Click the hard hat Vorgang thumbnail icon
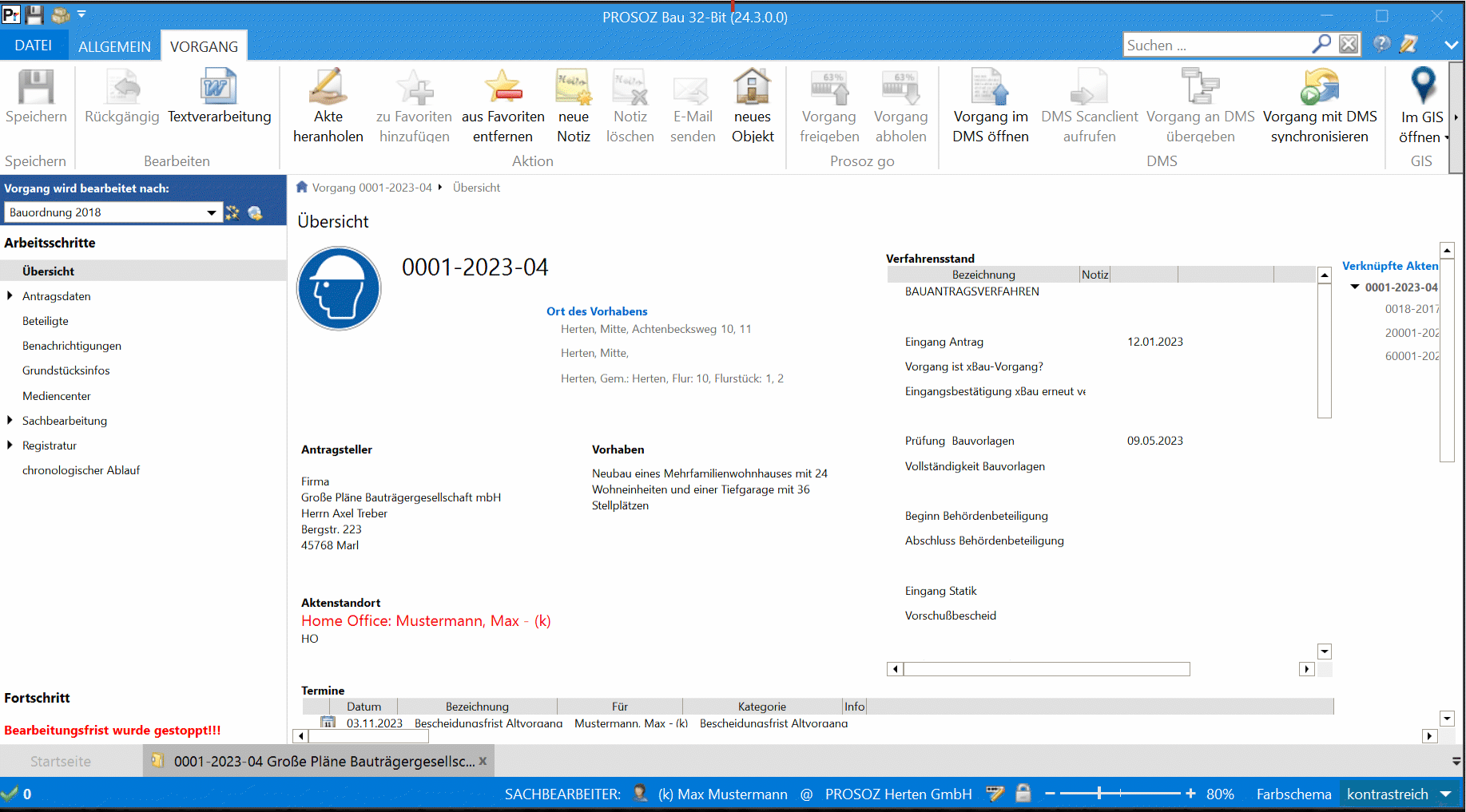The width and height of the screenshot is (1466, 812). pyautogui.click(x=339, y=288)
